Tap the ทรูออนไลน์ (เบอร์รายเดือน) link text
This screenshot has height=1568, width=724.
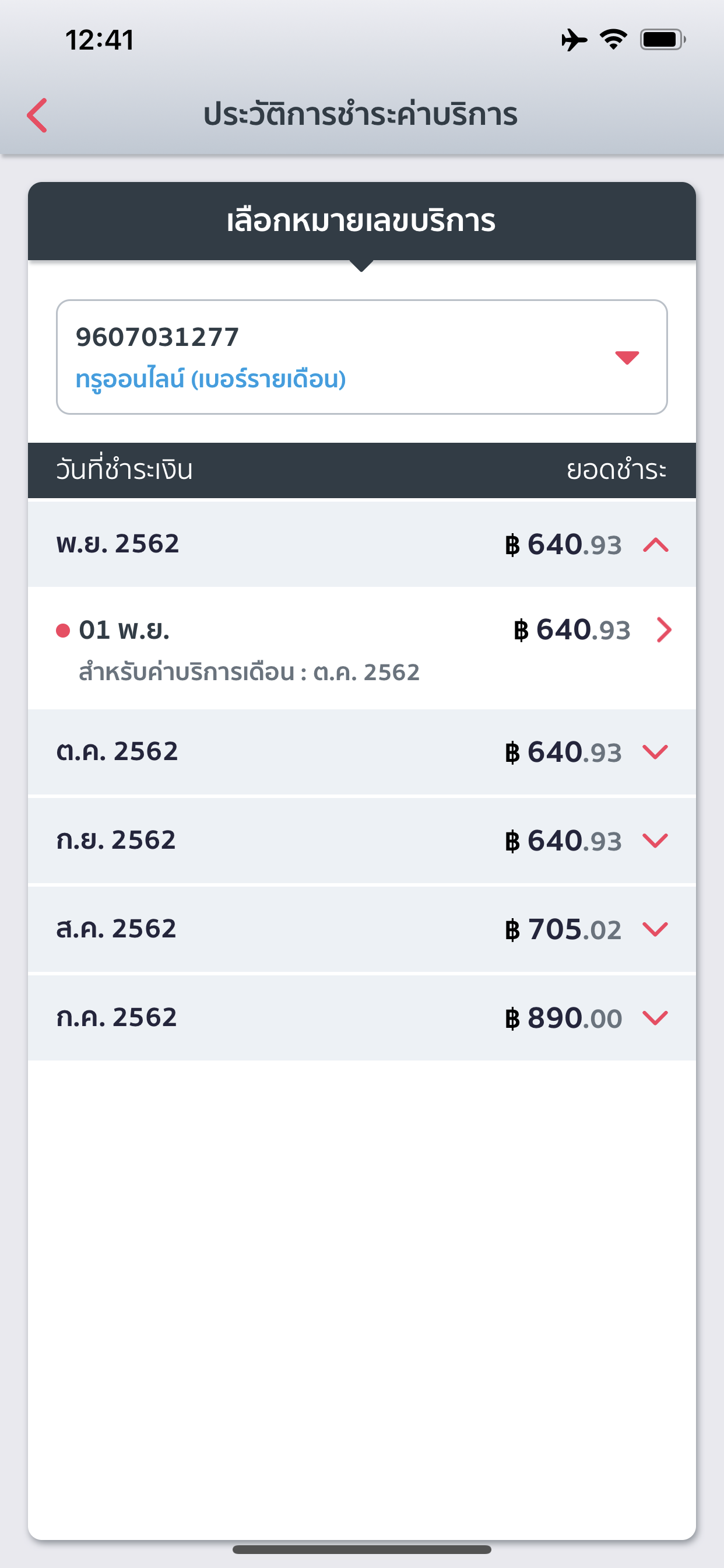tap(210, 379)
